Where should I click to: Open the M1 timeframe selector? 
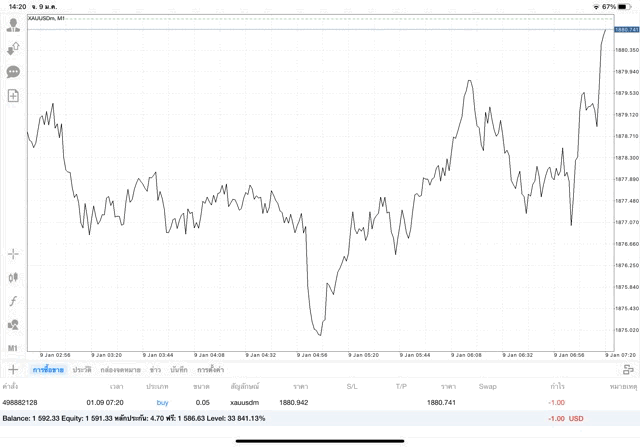[x=13, y=348]
